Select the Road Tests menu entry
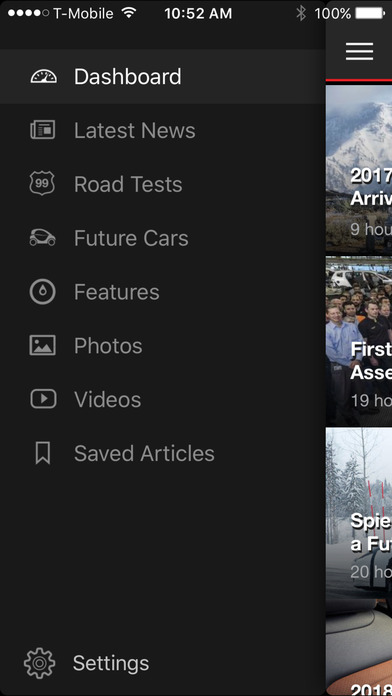 128,184
